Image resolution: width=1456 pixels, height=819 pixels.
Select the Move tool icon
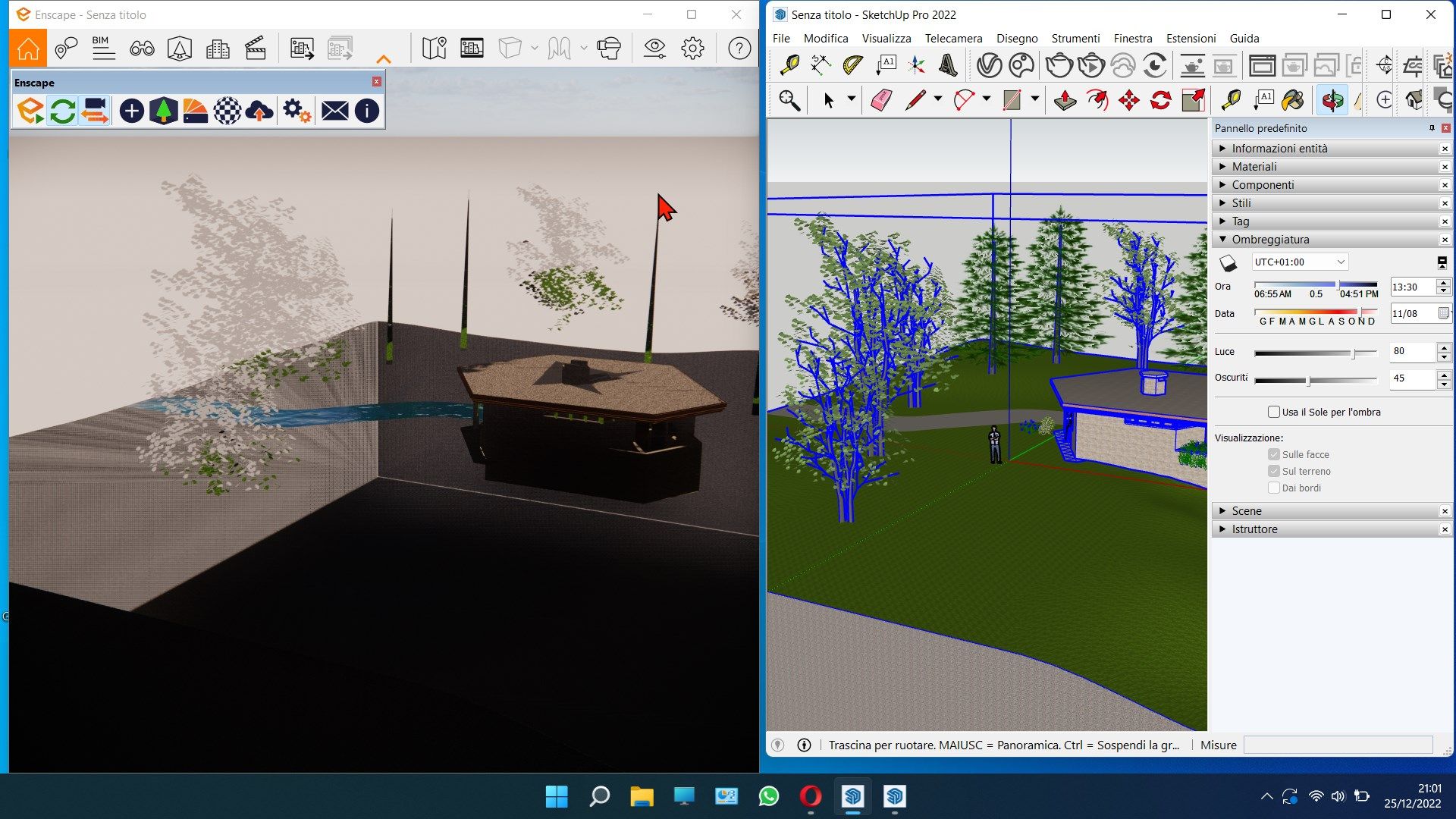1128,100
